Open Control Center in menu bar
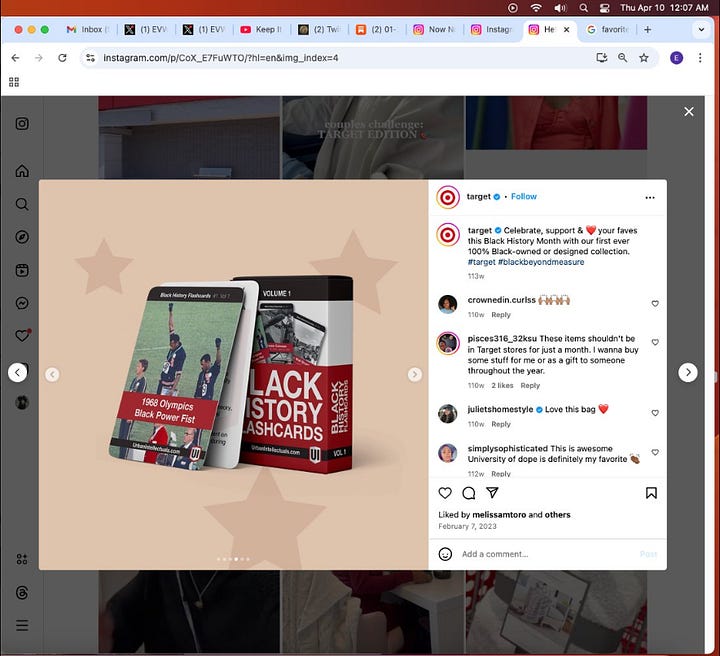The height and width of the screenshot is (656, 720). click(604, 8)
